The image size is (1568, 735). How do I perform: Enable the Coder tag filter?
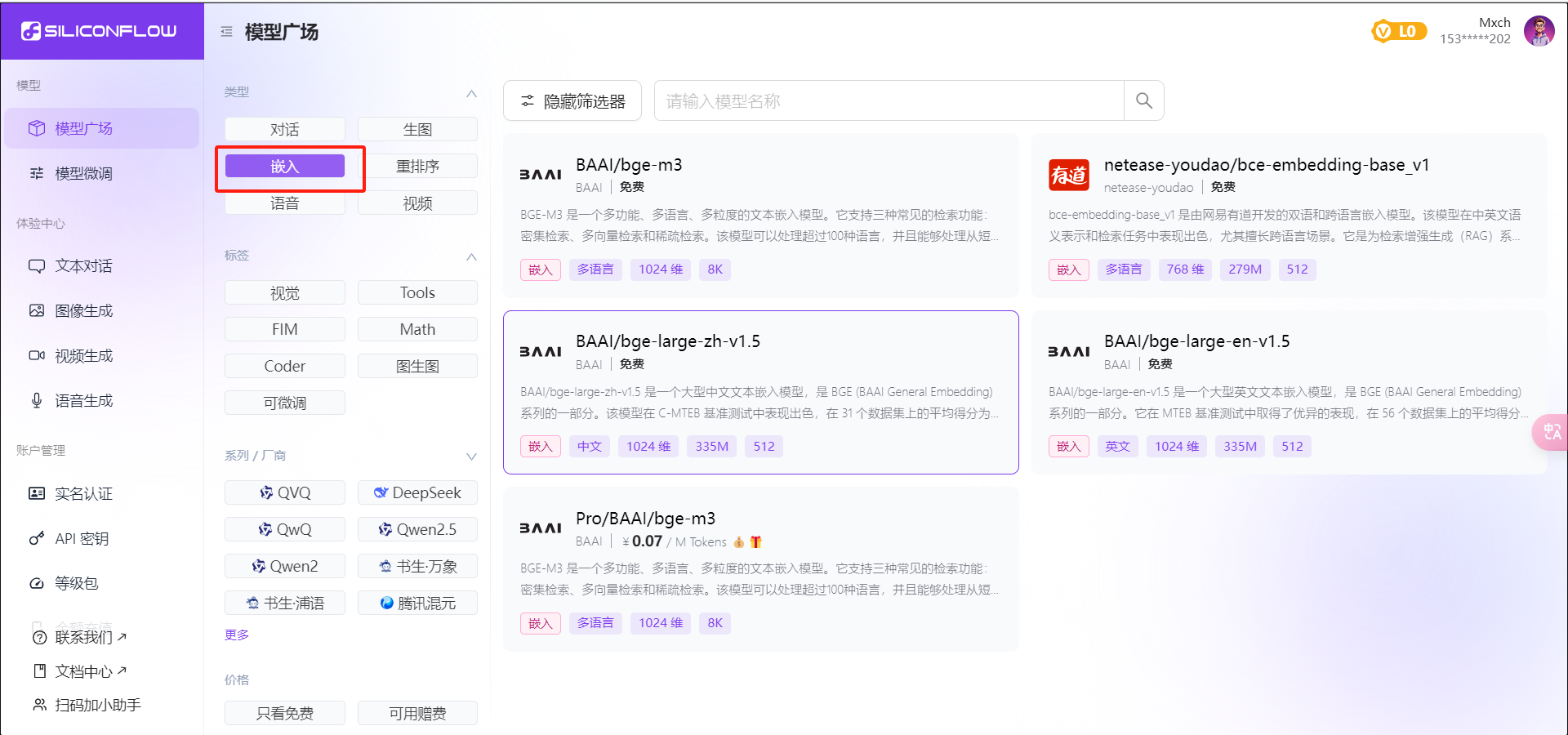[284, 367]
